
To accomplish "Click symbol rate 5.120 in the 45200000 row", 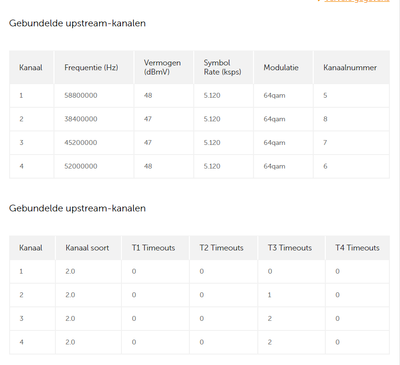I will [x=212, y=143].
